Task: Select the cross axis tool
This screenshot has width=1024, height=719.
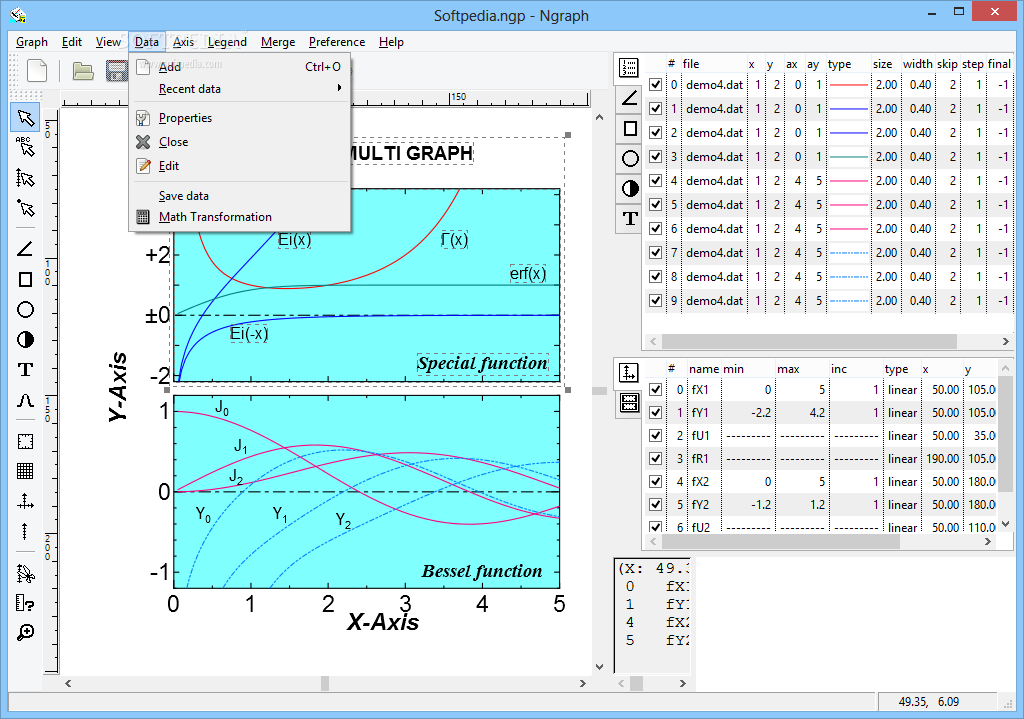Action: (x=25, y=501)
